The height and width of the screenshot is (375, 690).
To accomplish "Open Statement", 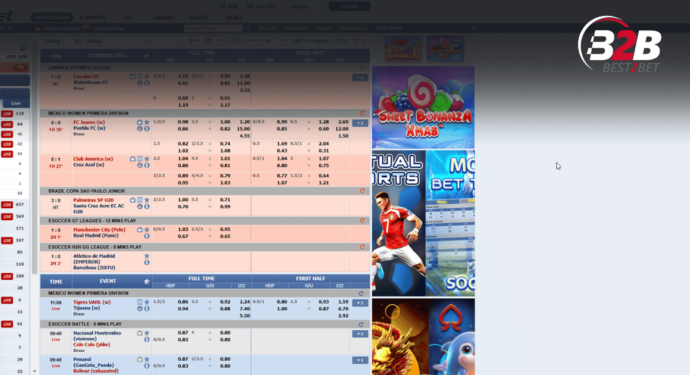I will [x=296, y=28].
